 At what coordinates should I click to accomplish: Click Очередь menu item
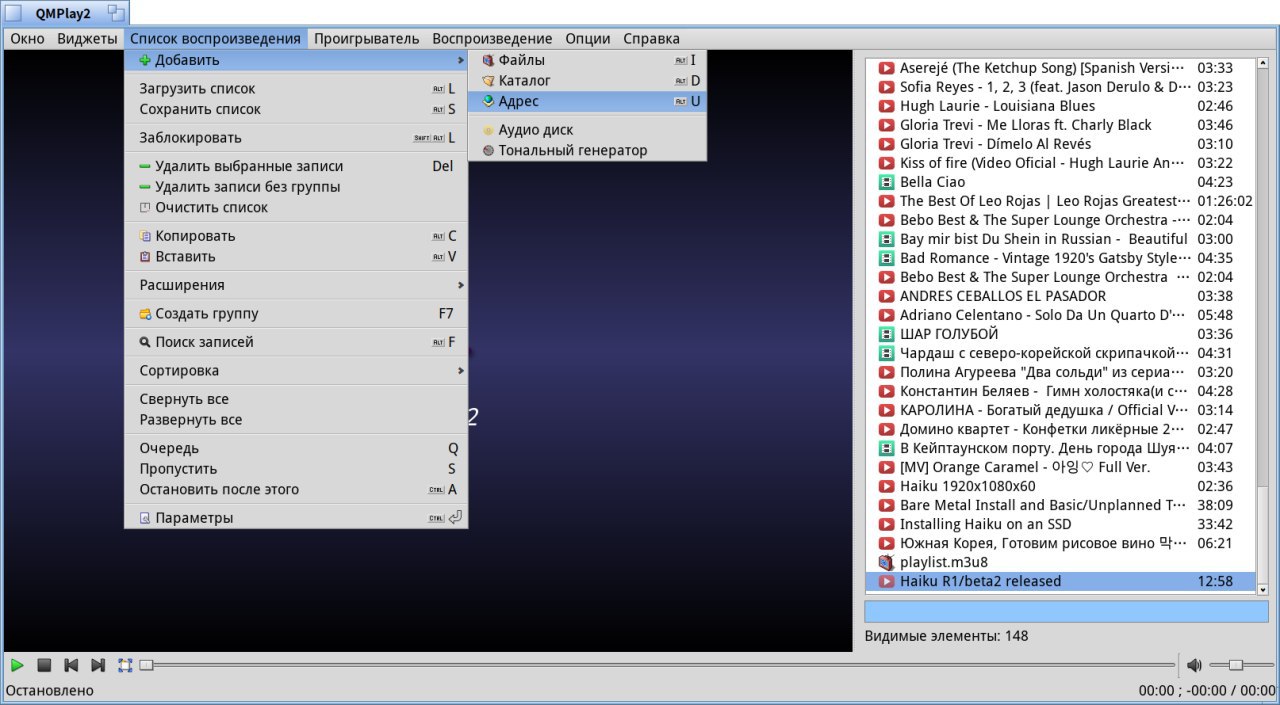(296, 448)
